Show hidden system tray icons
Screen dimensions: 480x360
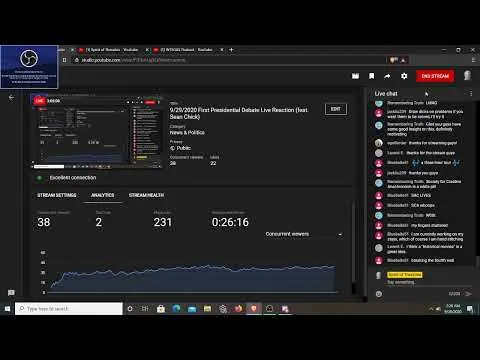point(431,309)
